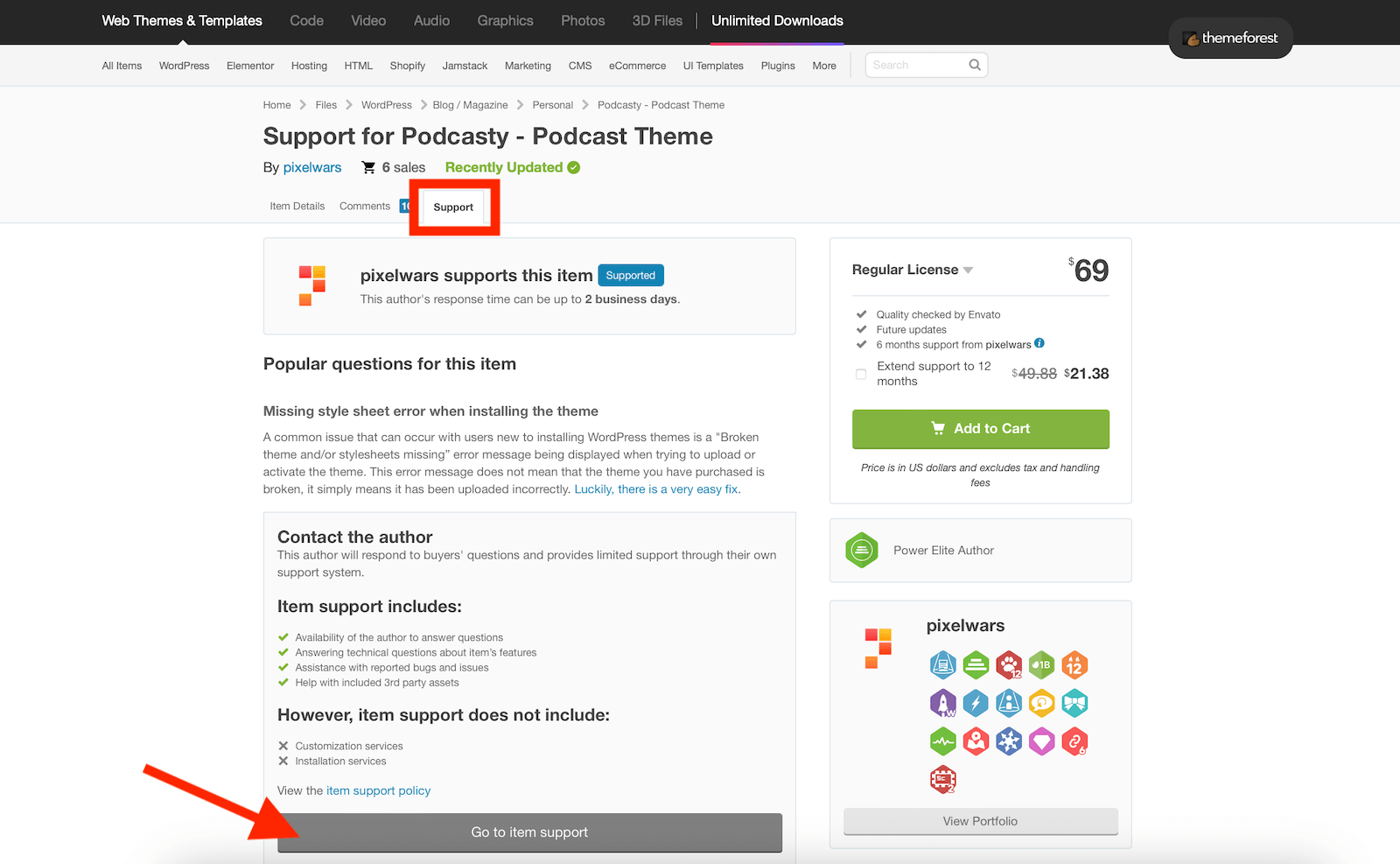Click the Go to item support button

[529, 832]
